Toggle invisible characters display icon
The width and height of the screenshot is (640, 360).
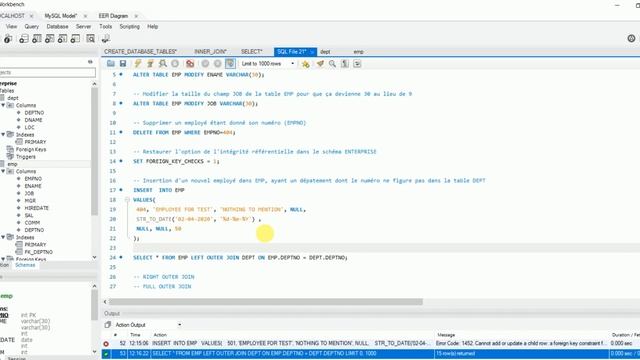(x=345, y=64)
